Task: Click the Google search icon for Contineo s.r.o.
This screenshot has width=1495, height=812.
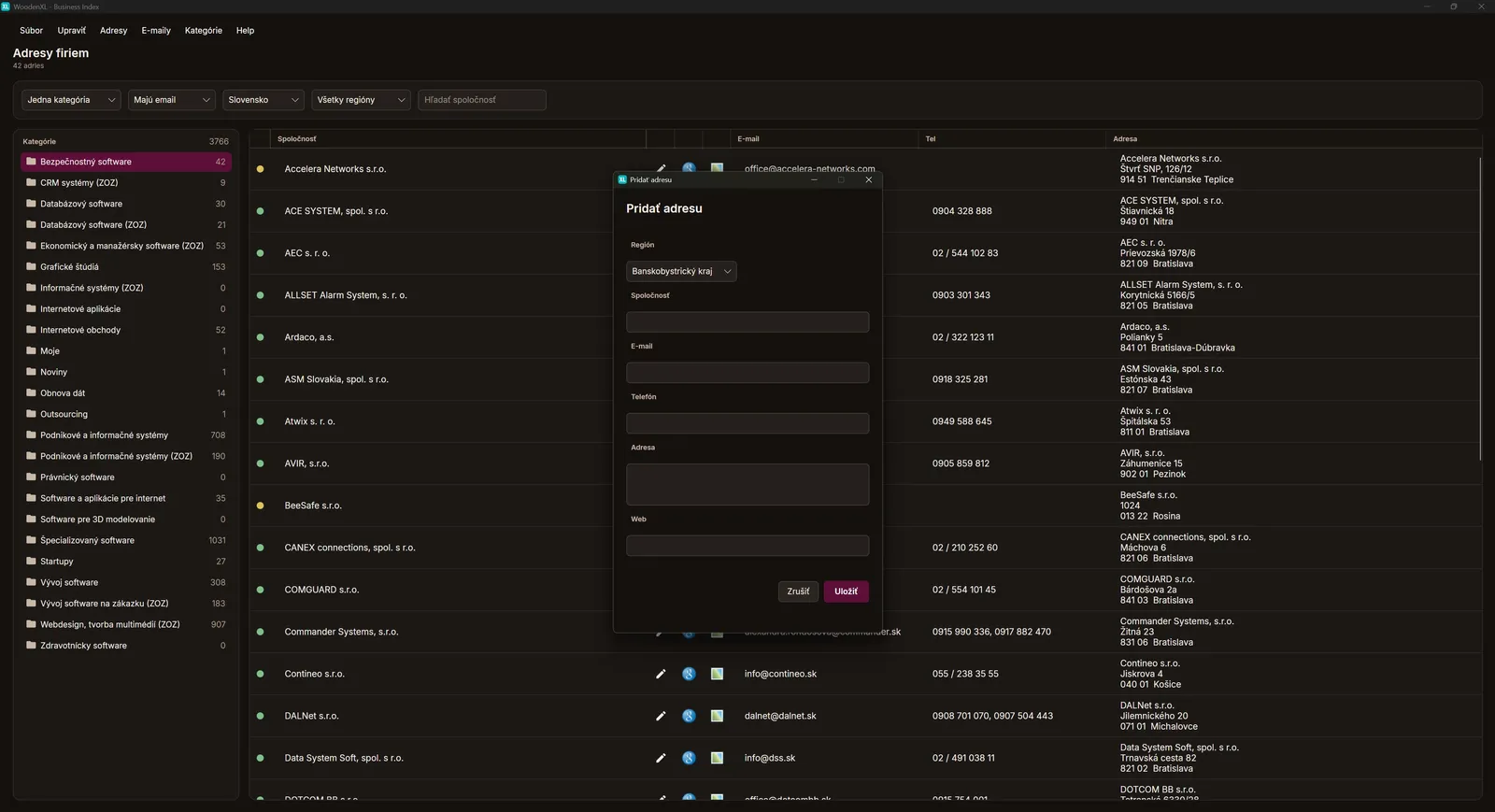Action: click(x=689, y=674)
